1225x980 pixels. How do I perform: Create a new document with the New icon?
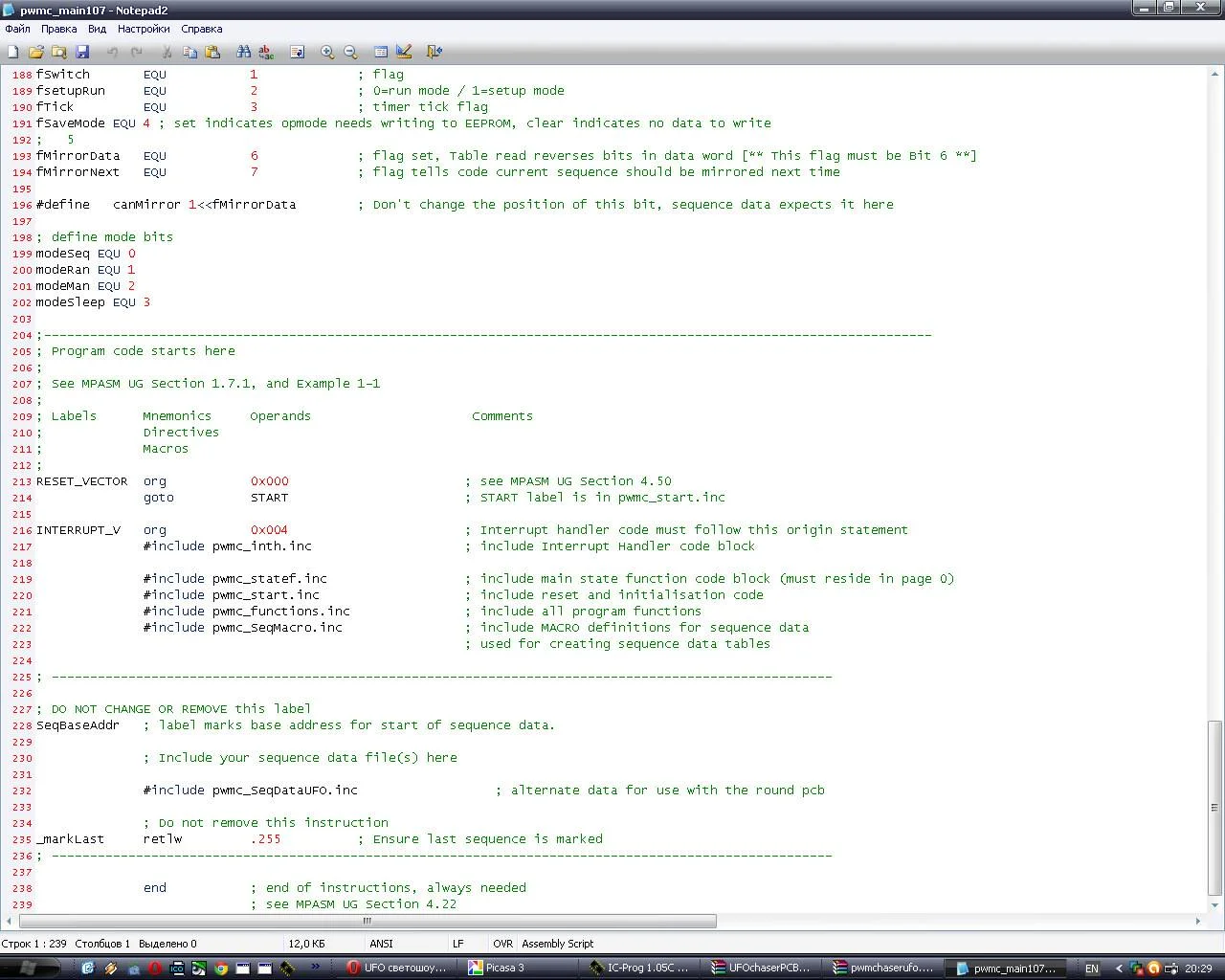point(13,52)
